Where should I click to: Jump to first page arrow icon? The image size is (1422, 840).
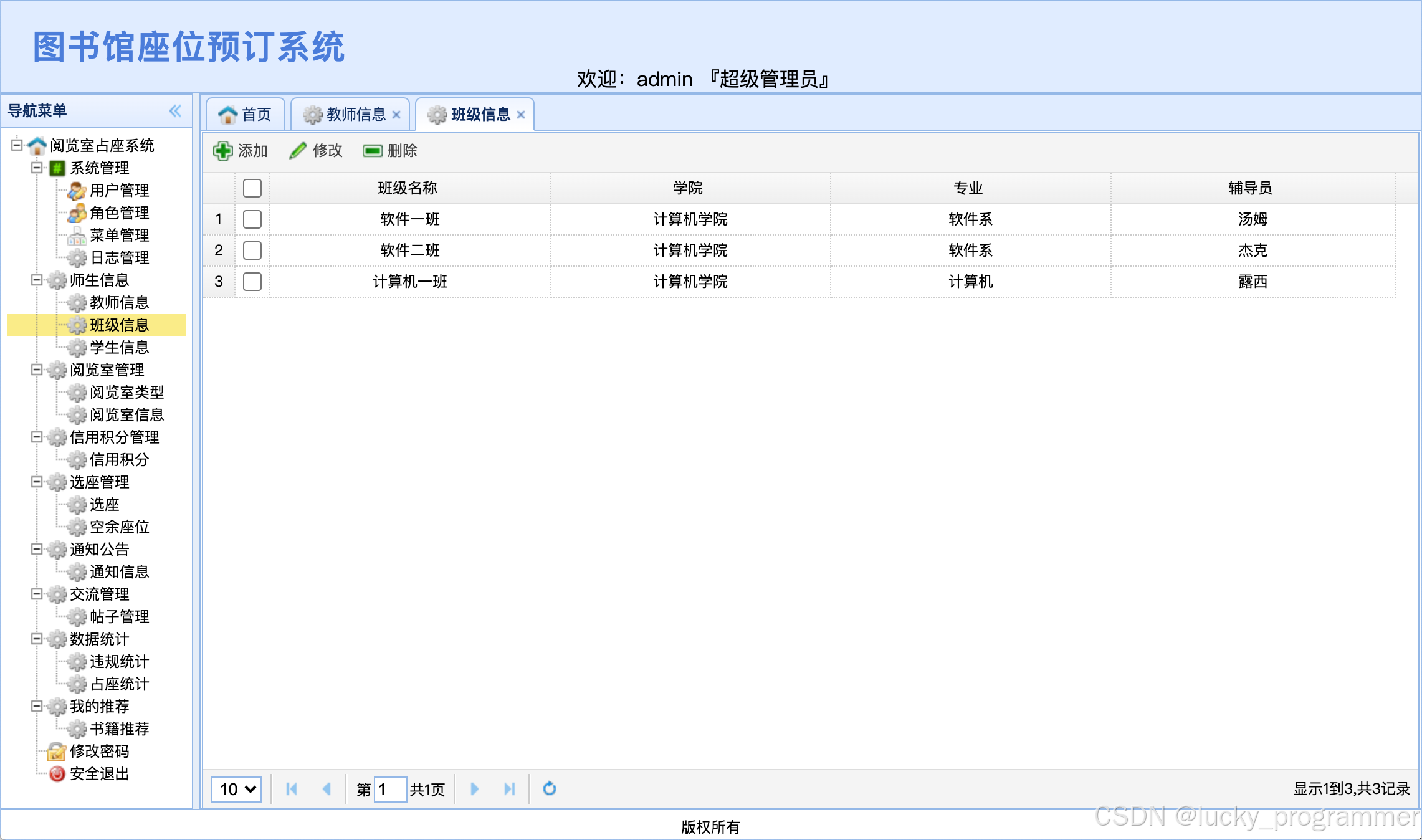click(291, 789)
